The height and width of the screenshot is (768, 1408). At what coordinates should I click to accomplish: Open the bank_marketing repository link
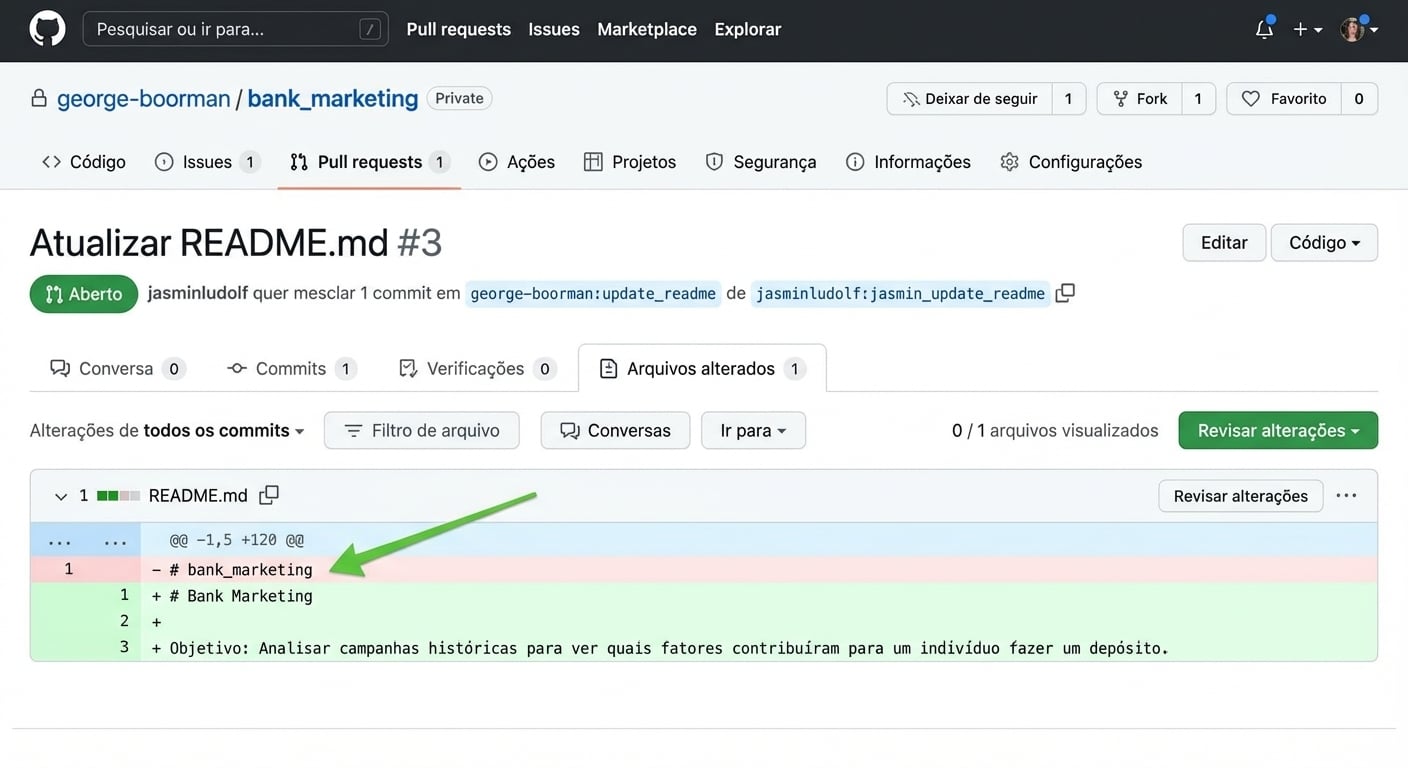coord(333,98)
